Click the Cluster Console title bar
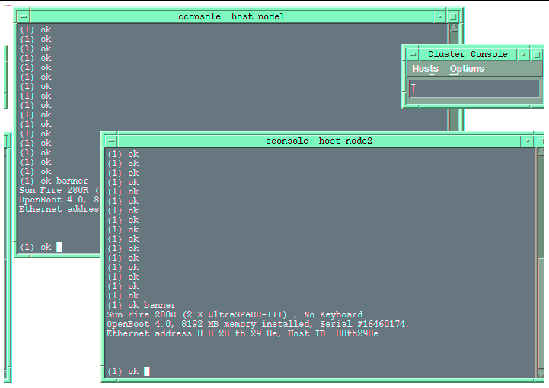The image size is (549, 388). [468, 54]
